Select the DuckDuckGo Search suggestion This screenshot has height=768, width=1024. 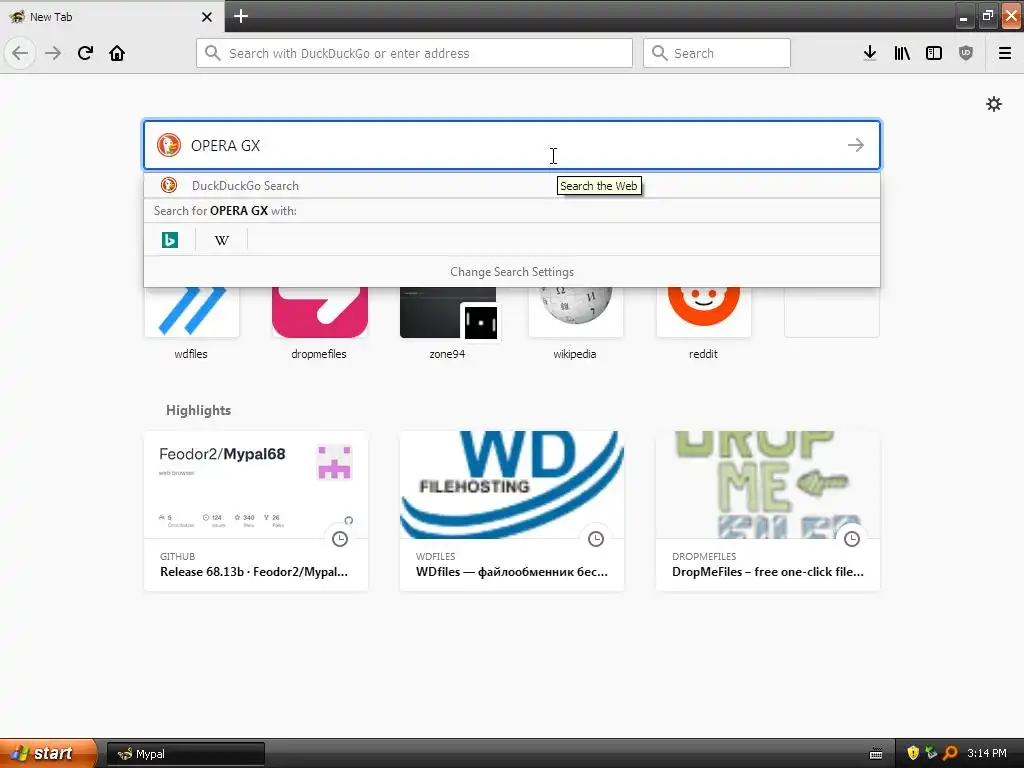point(512,185)
